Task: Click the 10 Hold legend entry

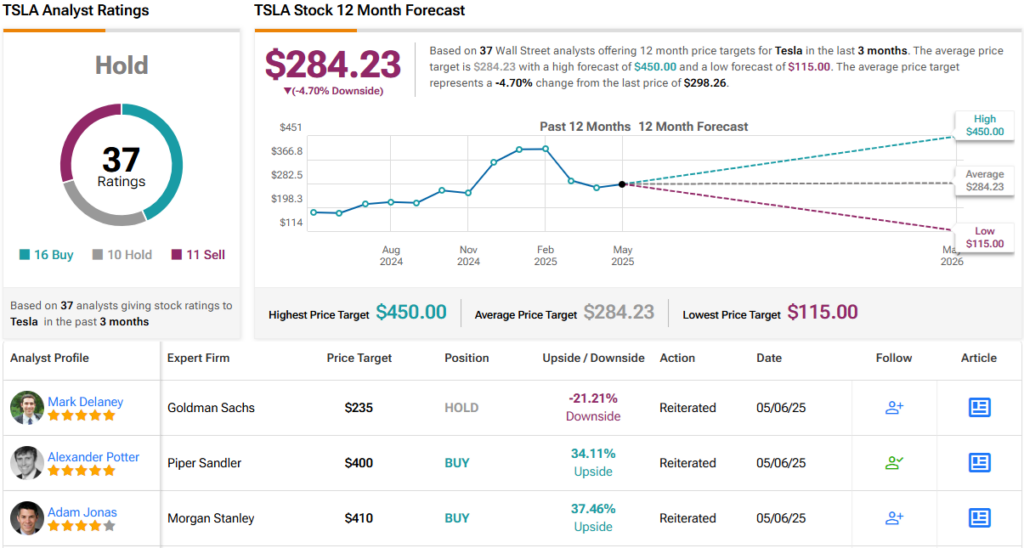Action: pyautogui.click(x=122, y=255)
